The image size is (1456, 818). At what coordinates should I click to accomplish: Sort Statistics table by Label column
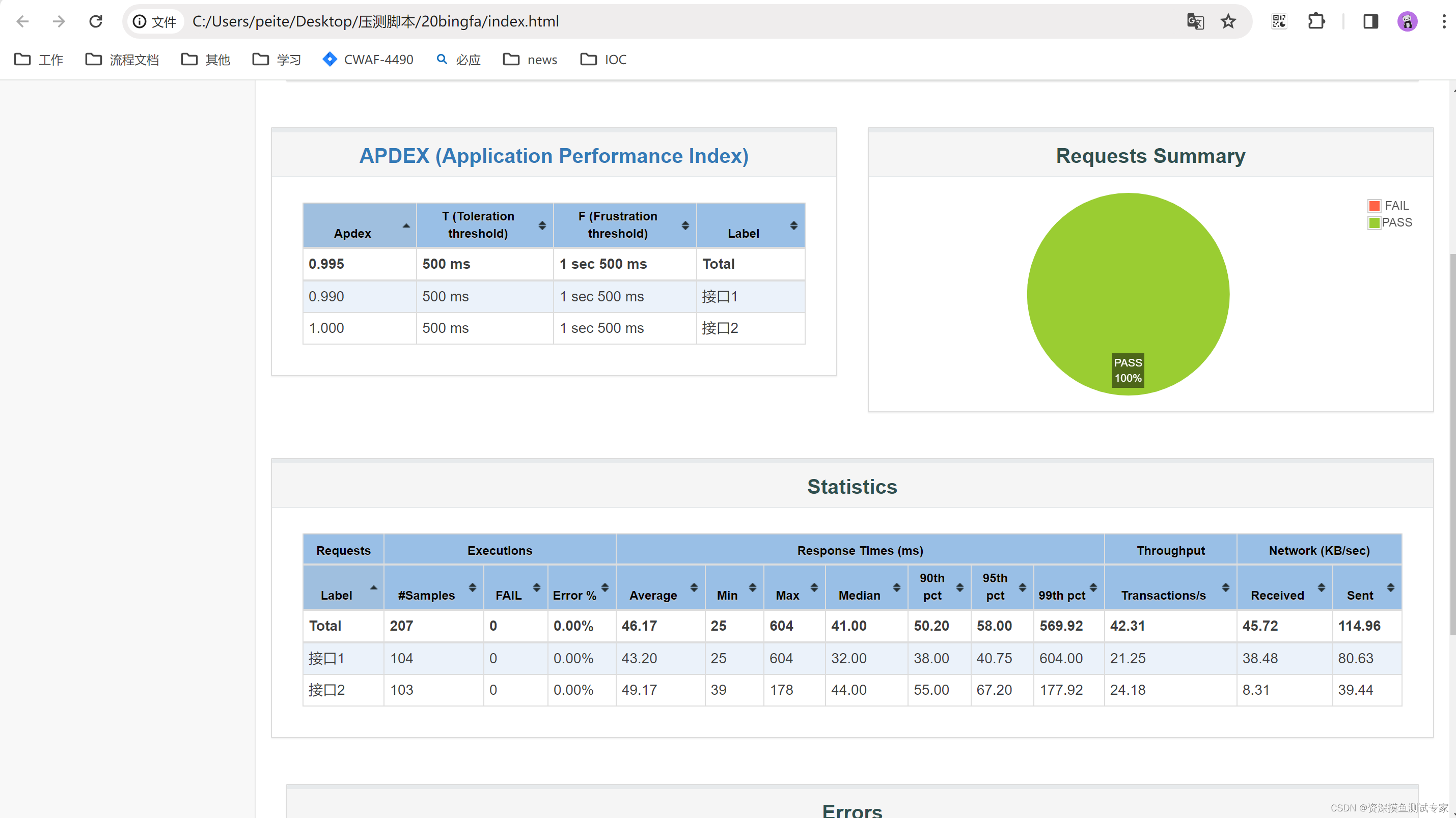(343, 587)
